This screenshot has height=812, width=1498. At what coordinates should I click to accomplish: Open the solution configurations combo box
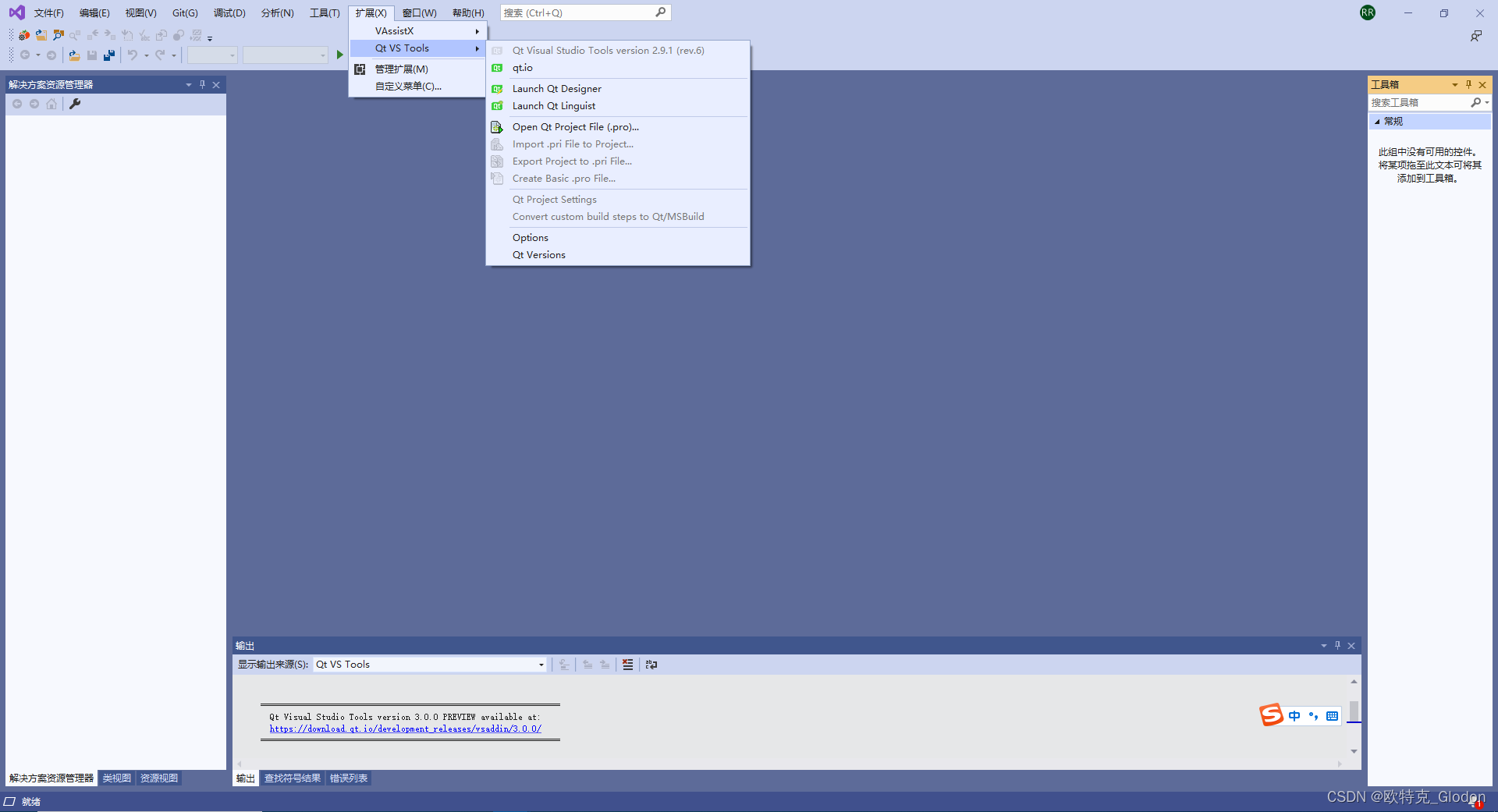coord(212,55)
